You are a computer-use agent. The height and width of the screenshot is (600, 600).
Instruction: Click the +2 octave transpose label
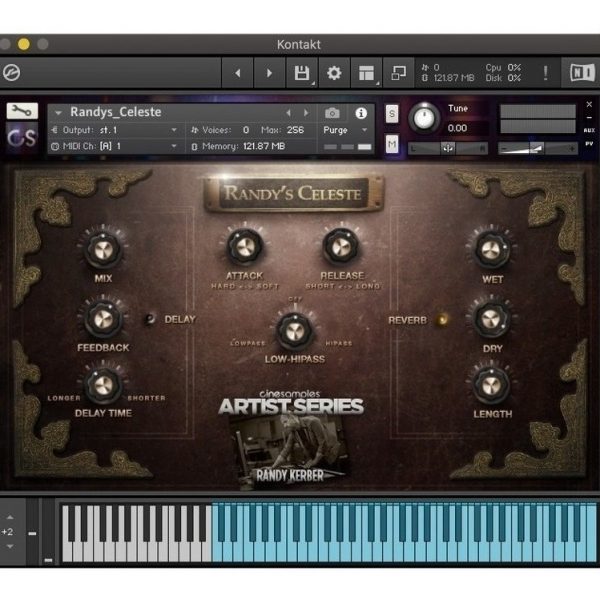(8, 532)
